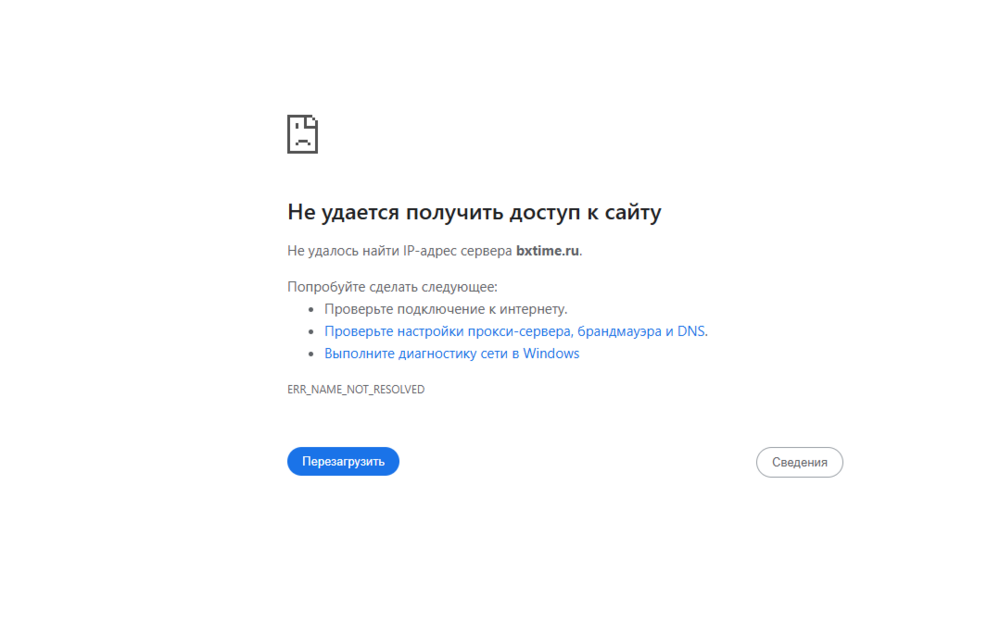
Task: Run Windows network diagnostics link
Action: (x=452, y=353)
